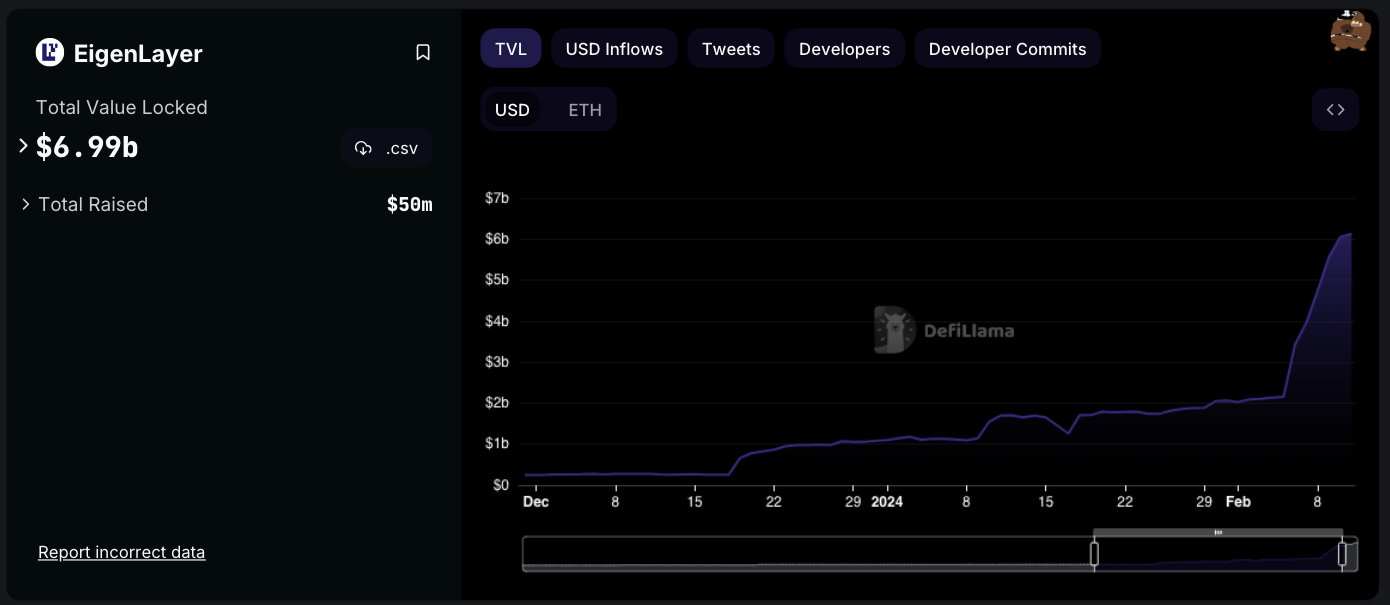This screenshot has width=1390, height=605.
Task: Click the top drag bar of the range selection
Action: coord(1217,532)
